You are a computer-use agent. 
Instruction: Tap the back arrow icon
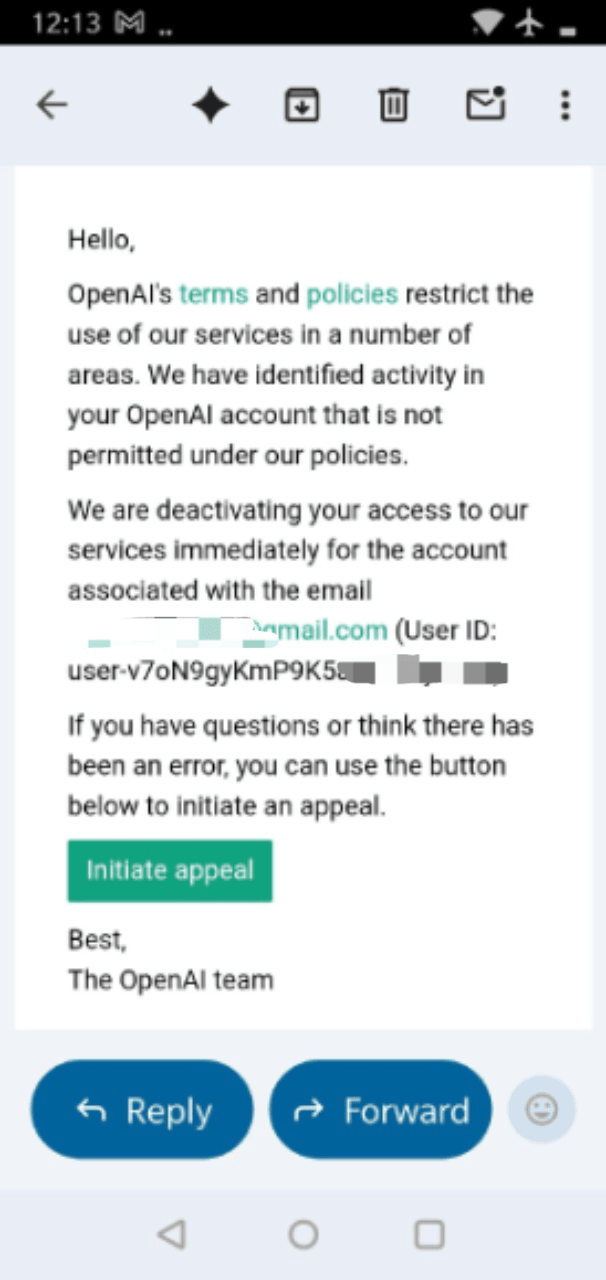[x=52, y=105]
